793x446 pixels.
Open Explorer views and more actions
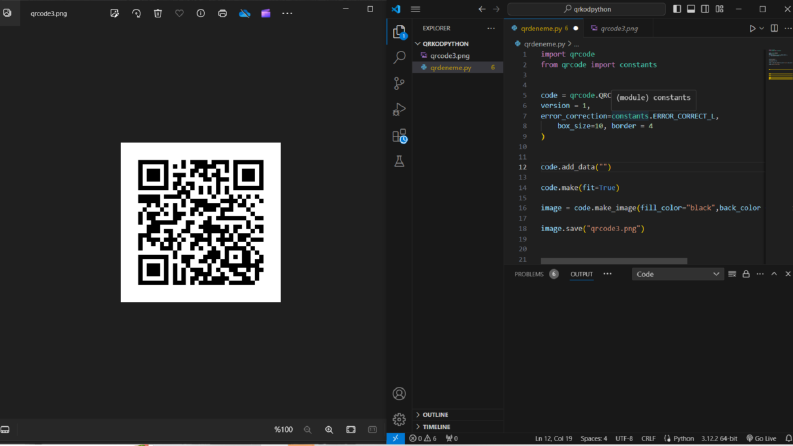point(491,28)
